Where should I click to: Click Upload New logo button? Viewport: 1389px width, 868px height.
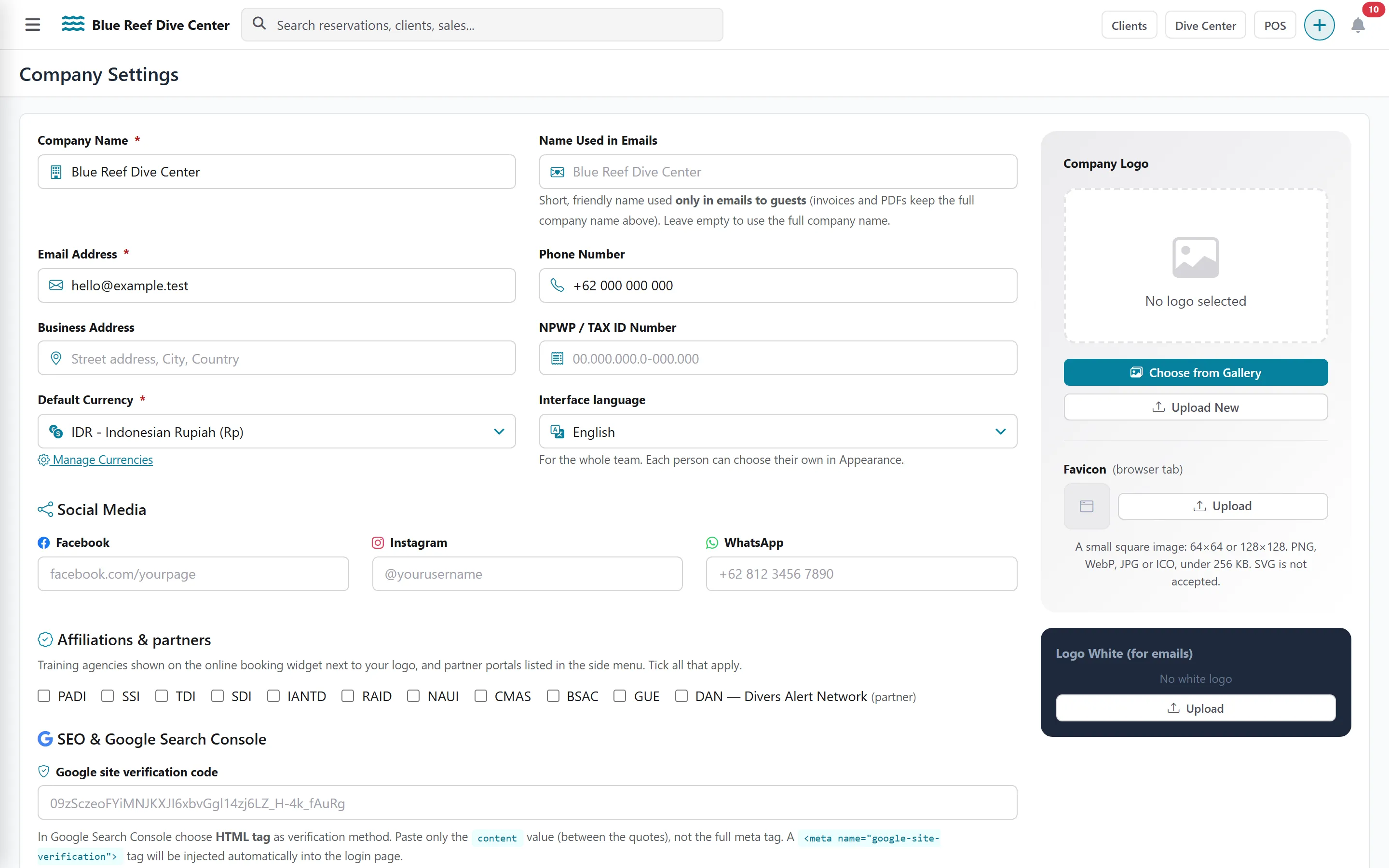[1196, 407]
